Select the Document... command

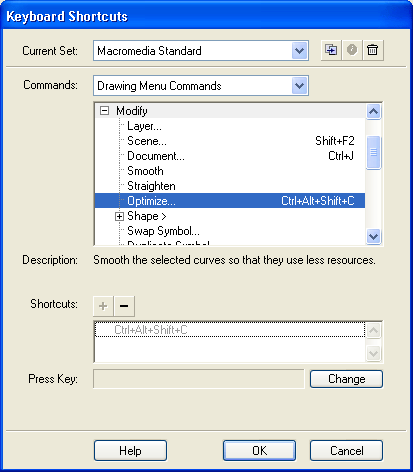156,156
